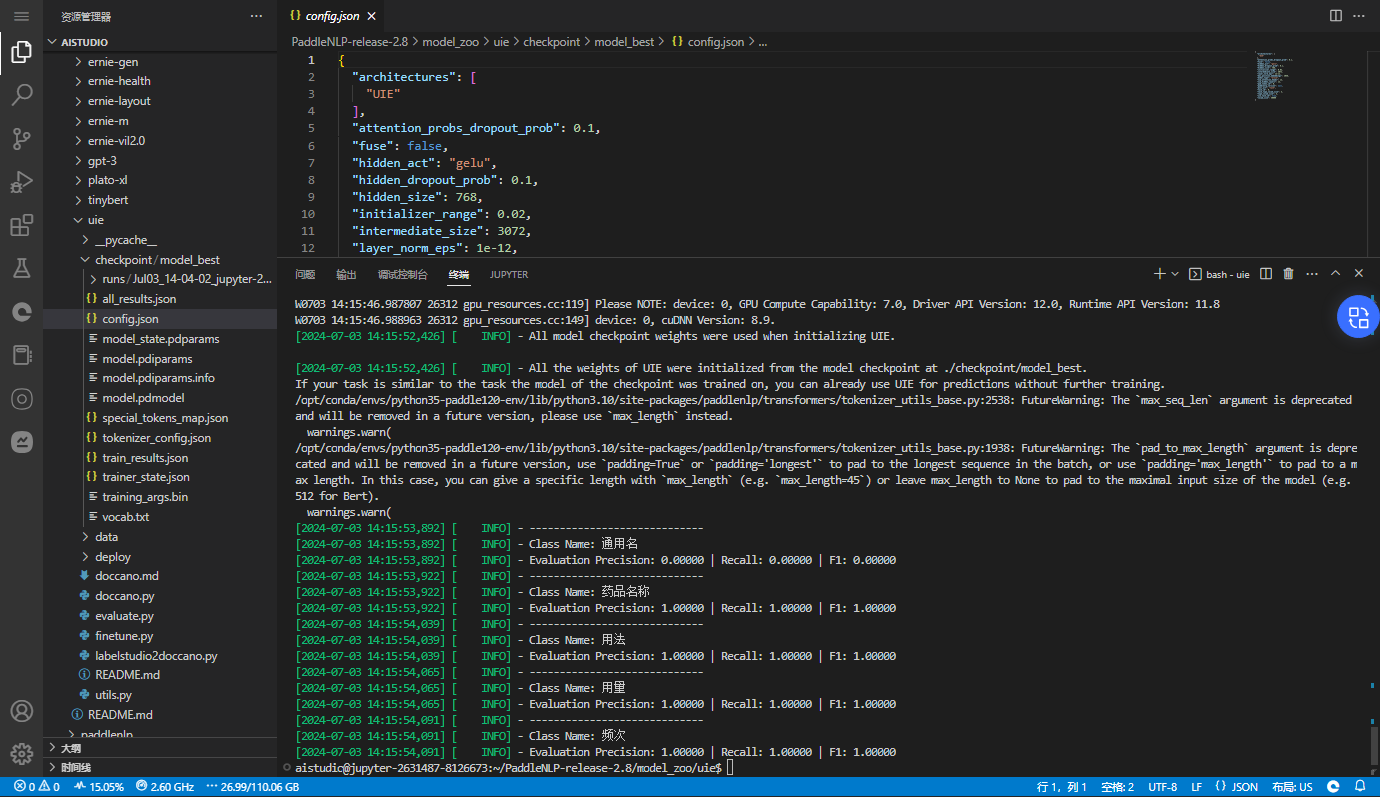Click the explorer more actions ellipsis

pyautogui.click(x=257, y=16)
